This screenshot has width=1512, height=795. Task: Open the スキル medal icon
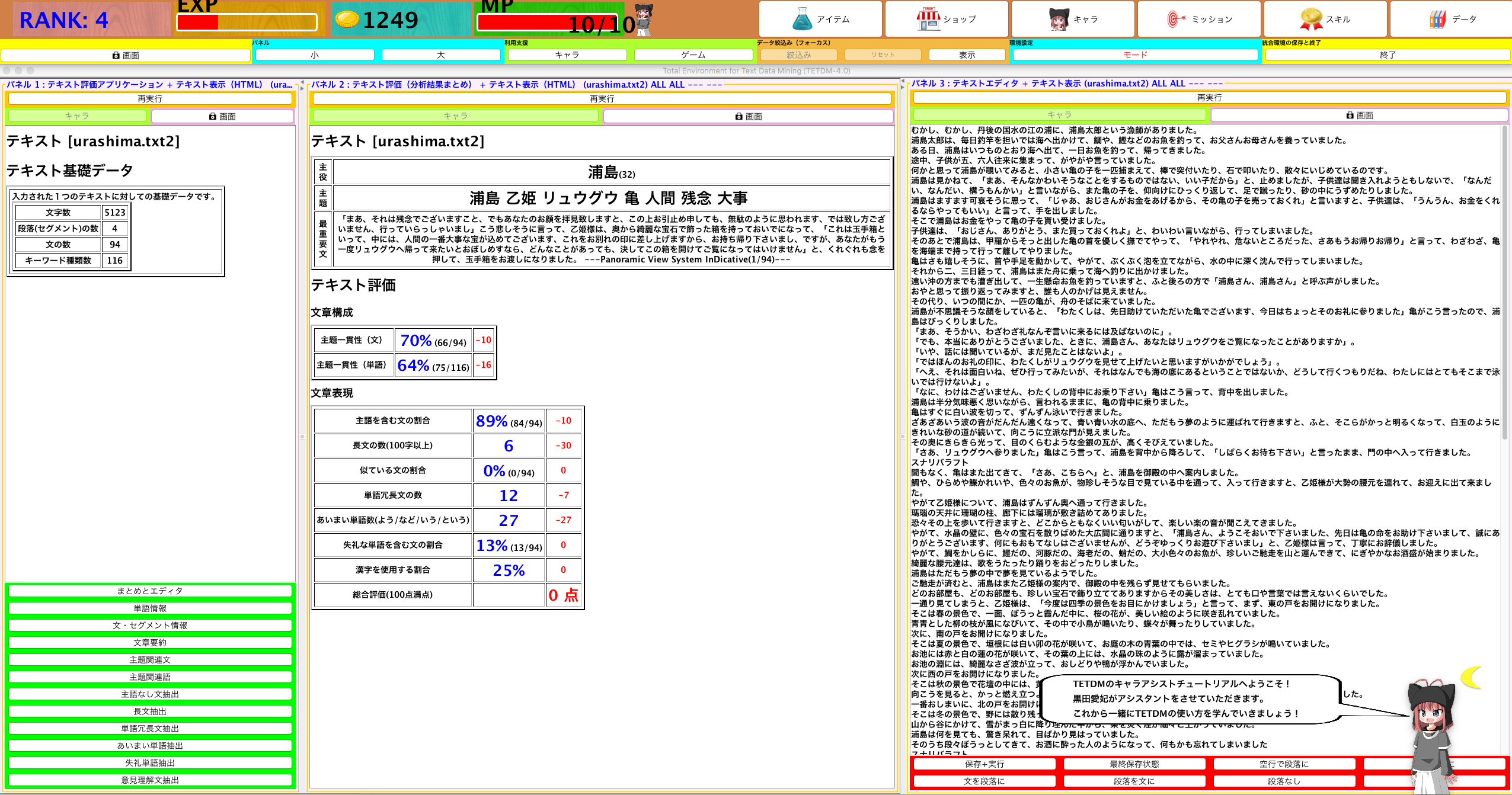(x=1311, y=19)
